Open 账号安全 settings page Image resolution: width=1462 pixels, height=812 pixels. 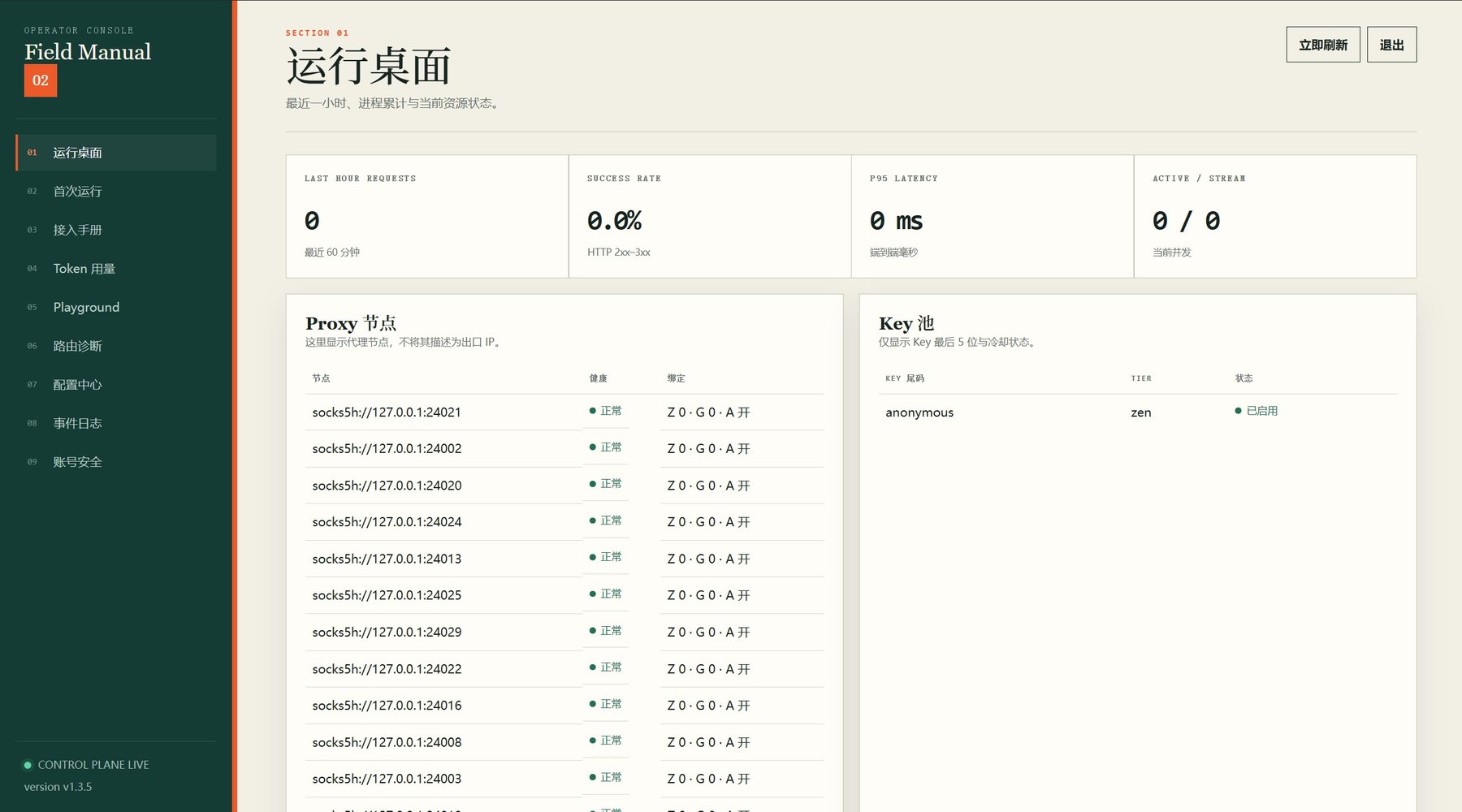pos(116,462)
